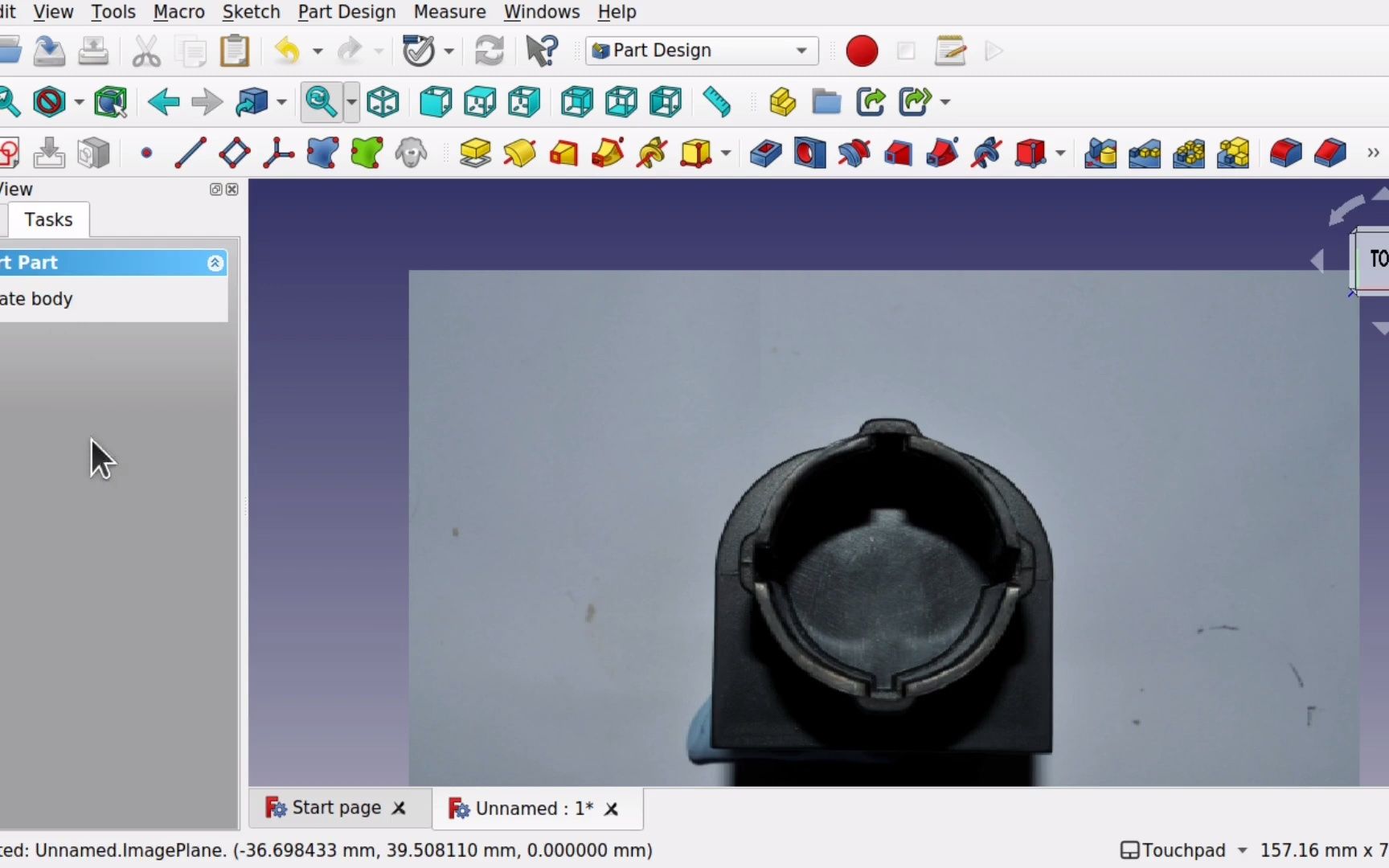This screenshot has height=868, width=1389.
Task: Select the Pad tool
Action: click(x=475, y=153)
